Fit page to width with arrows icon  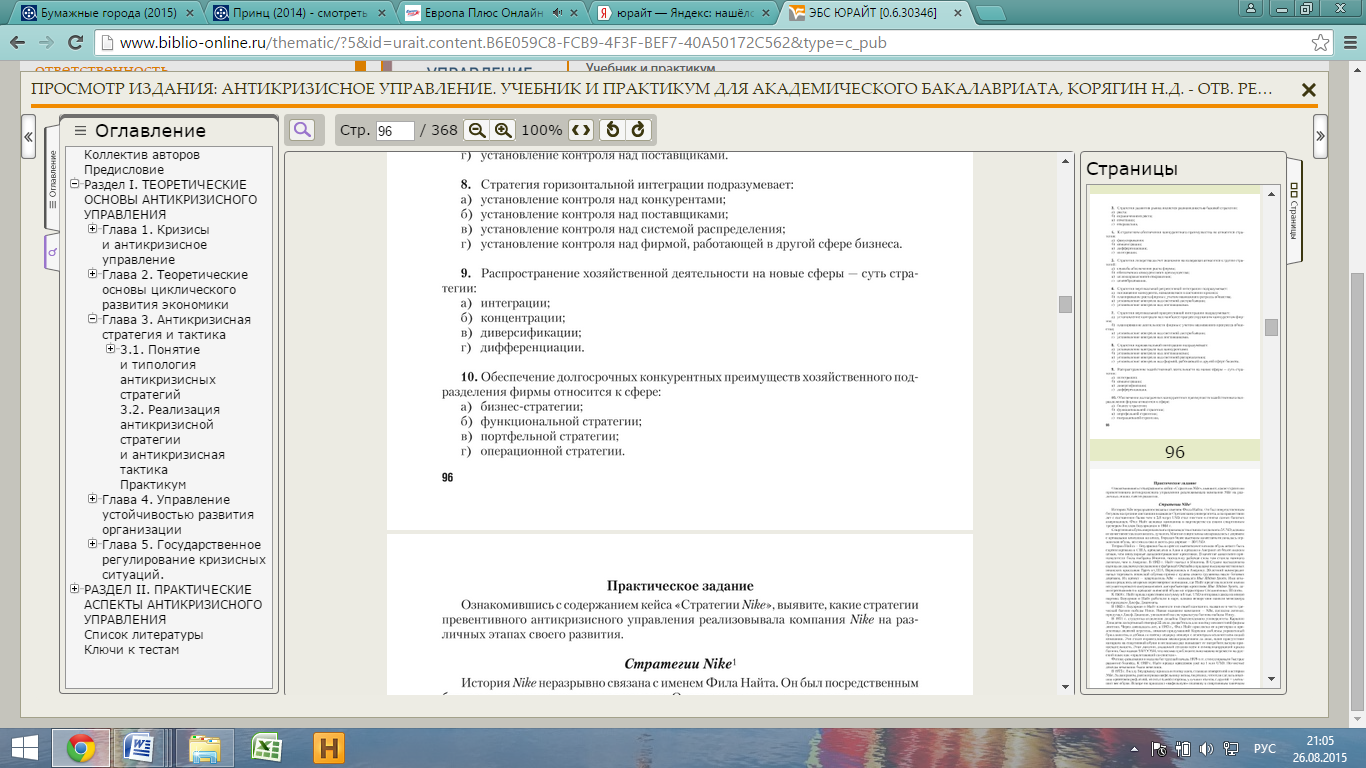(x=581, y=130)
